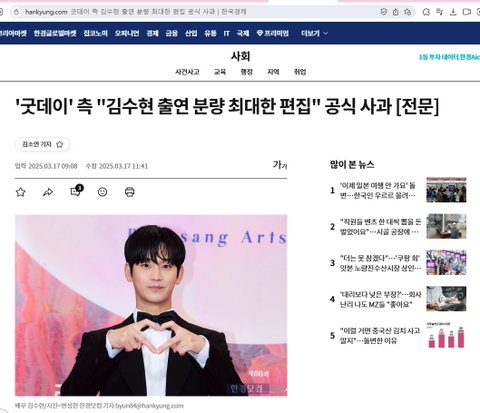Click the downloads icon in the browser toolbar
Viewport: 480px width, 413px height.
[453, 12]
